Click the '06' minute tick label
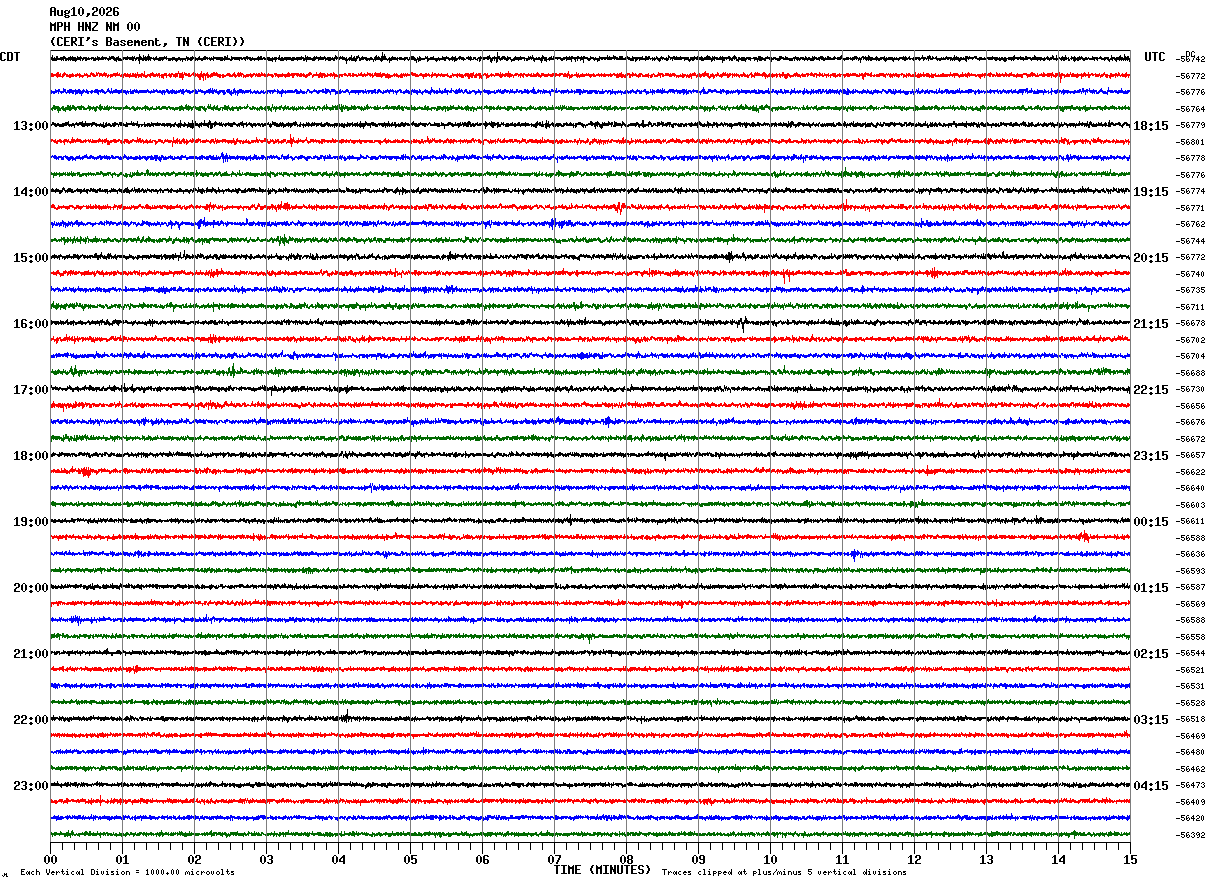 click(482, 859)
